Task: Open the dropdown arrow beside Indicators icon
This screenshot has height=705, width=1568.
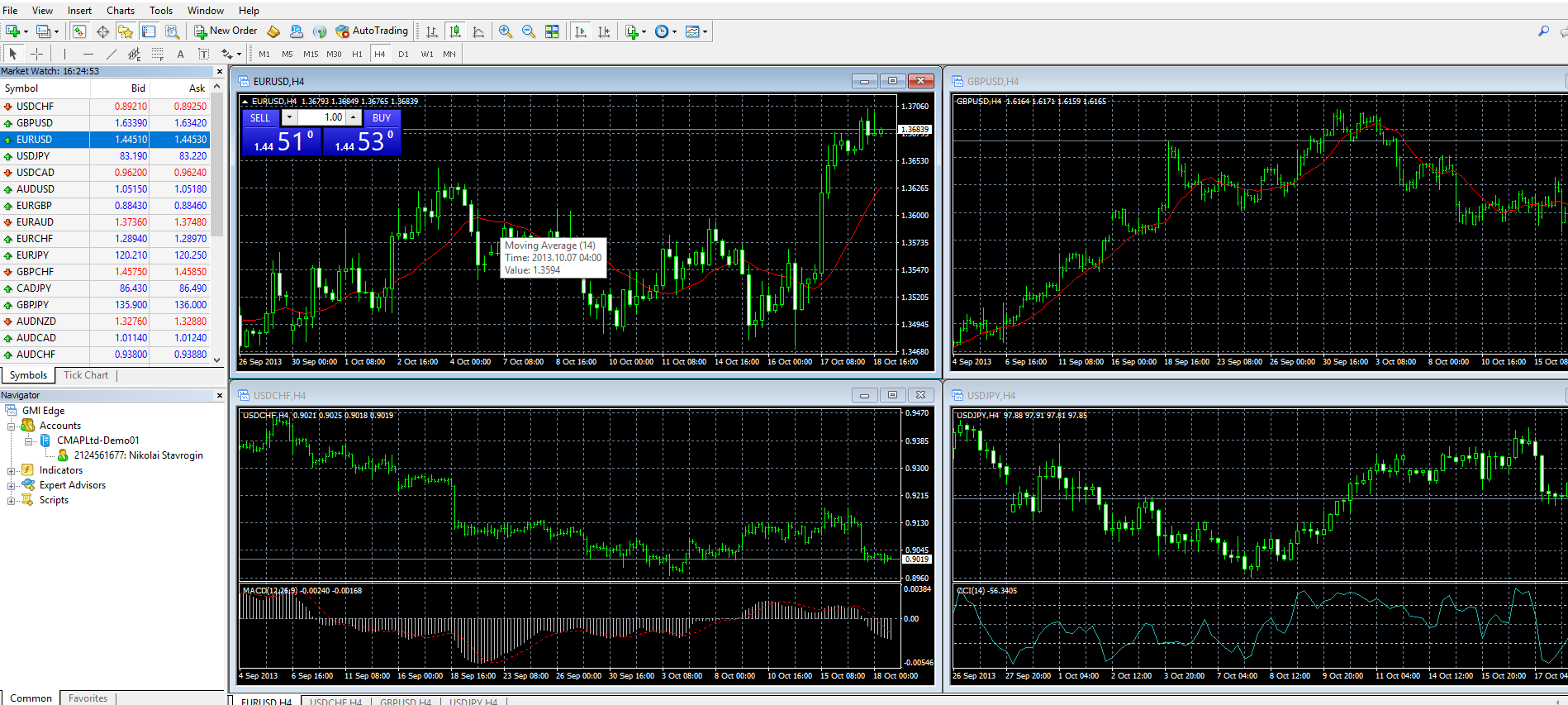Action: click(644, 32)
